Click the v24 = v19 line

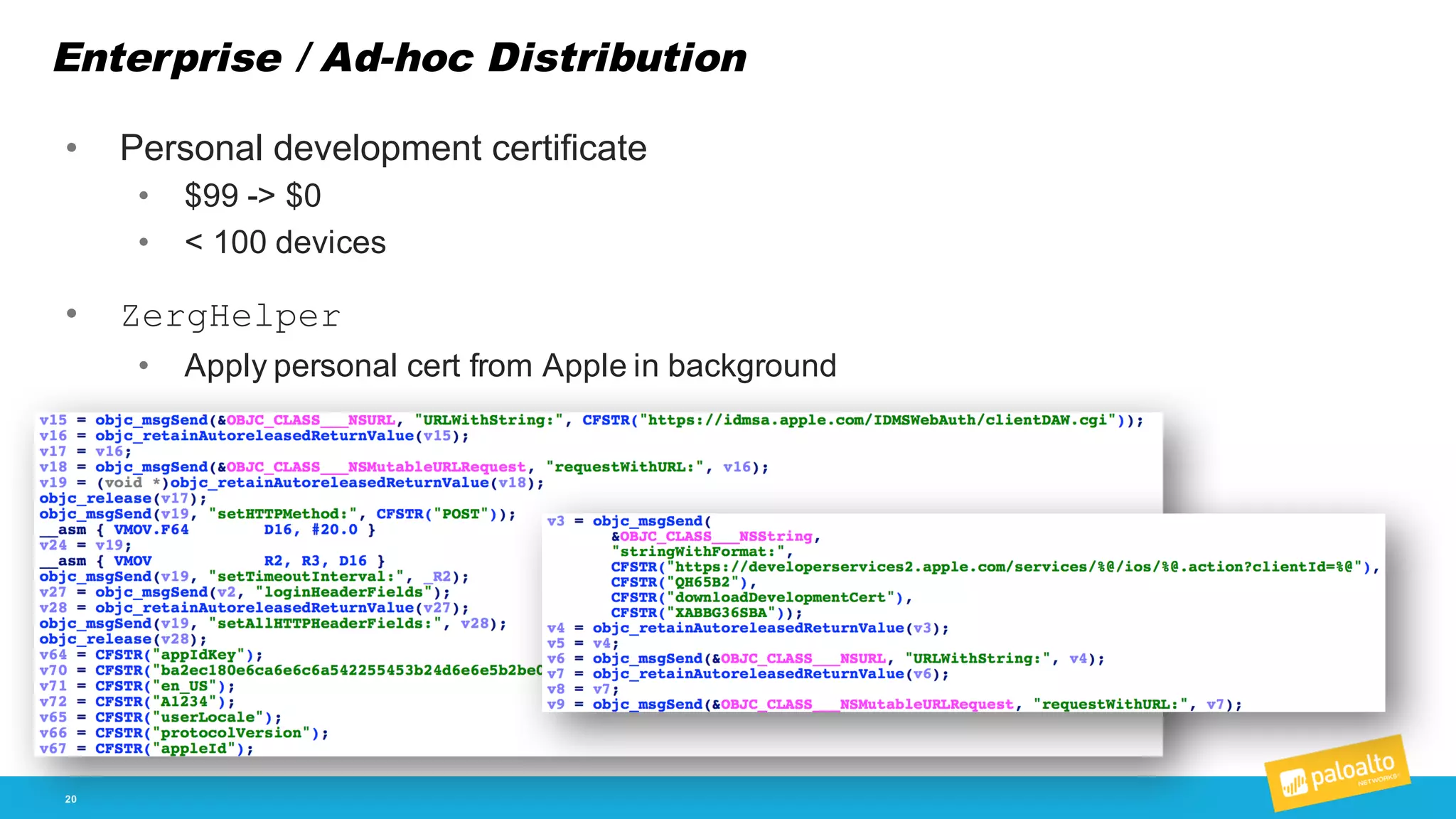(x=85, y=545)
